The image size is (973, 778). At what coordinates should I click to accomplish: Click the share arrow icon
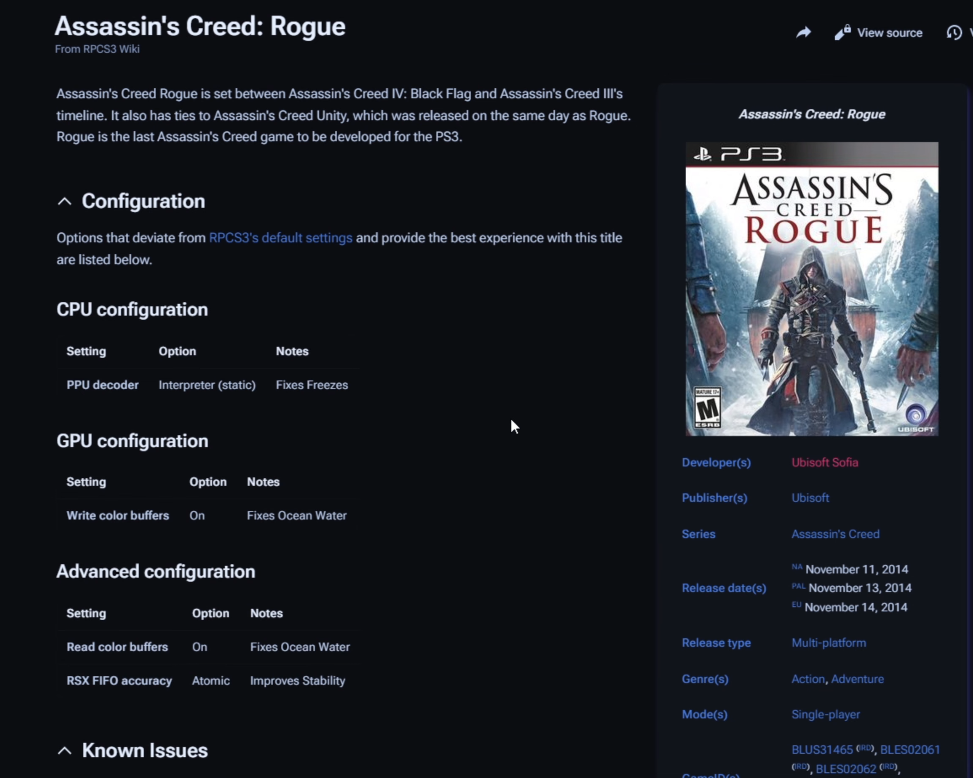(804, 32)
